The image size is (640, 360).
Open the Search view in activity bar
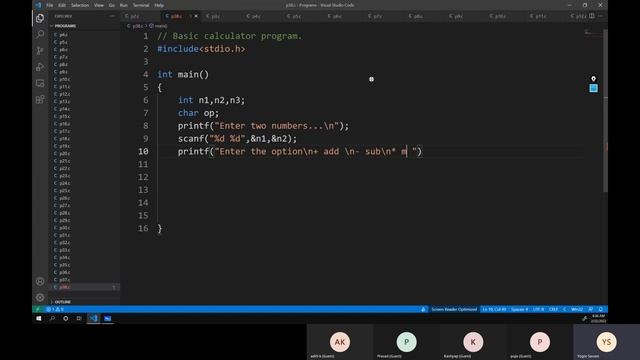(x=40, y=34)
